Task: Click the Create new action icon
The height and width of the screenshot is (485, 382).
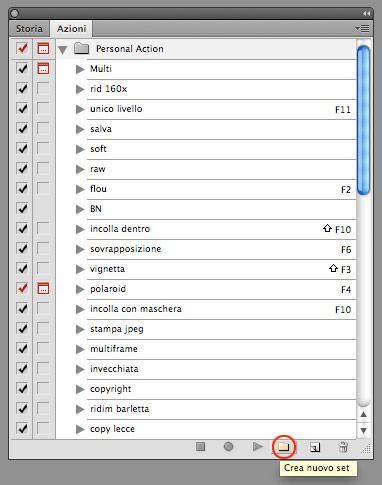Action: click(x=315, y=447)
